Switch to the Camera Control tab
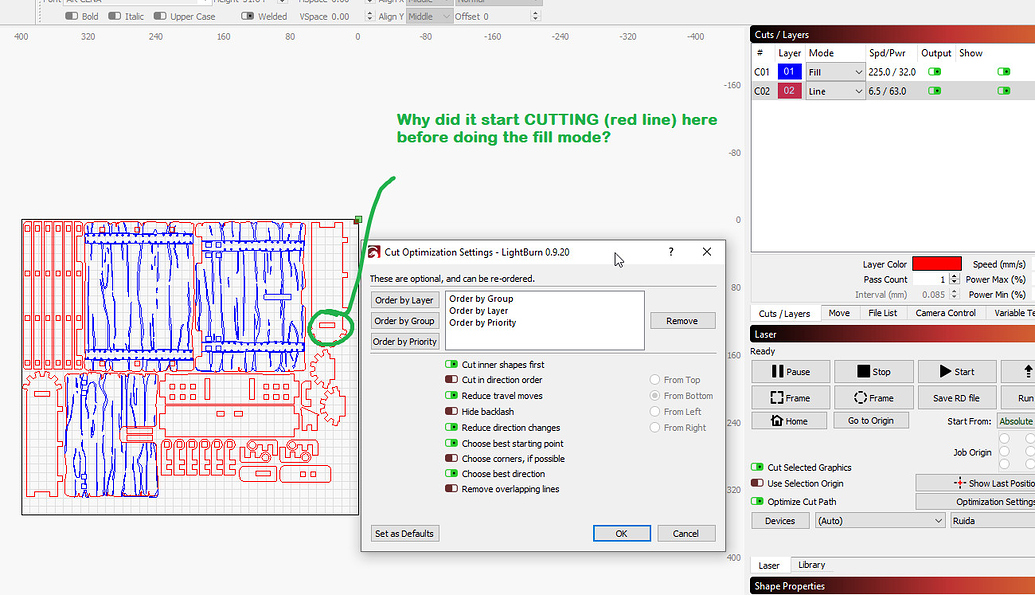This screenshot has height=595, width=1035. pos(944,312)
